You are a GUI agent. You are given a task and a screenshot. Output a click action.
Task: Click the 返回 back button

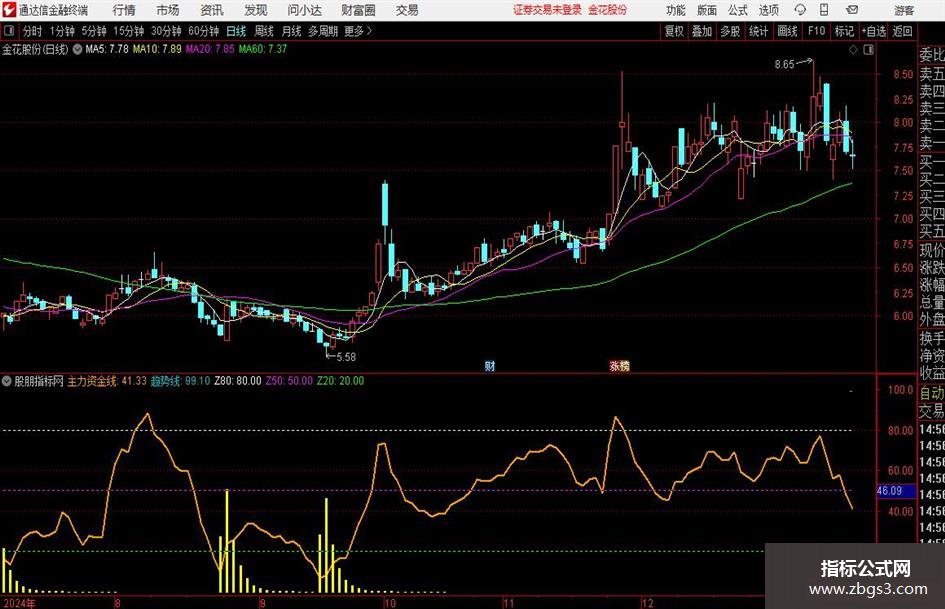(x=902, y=31)
